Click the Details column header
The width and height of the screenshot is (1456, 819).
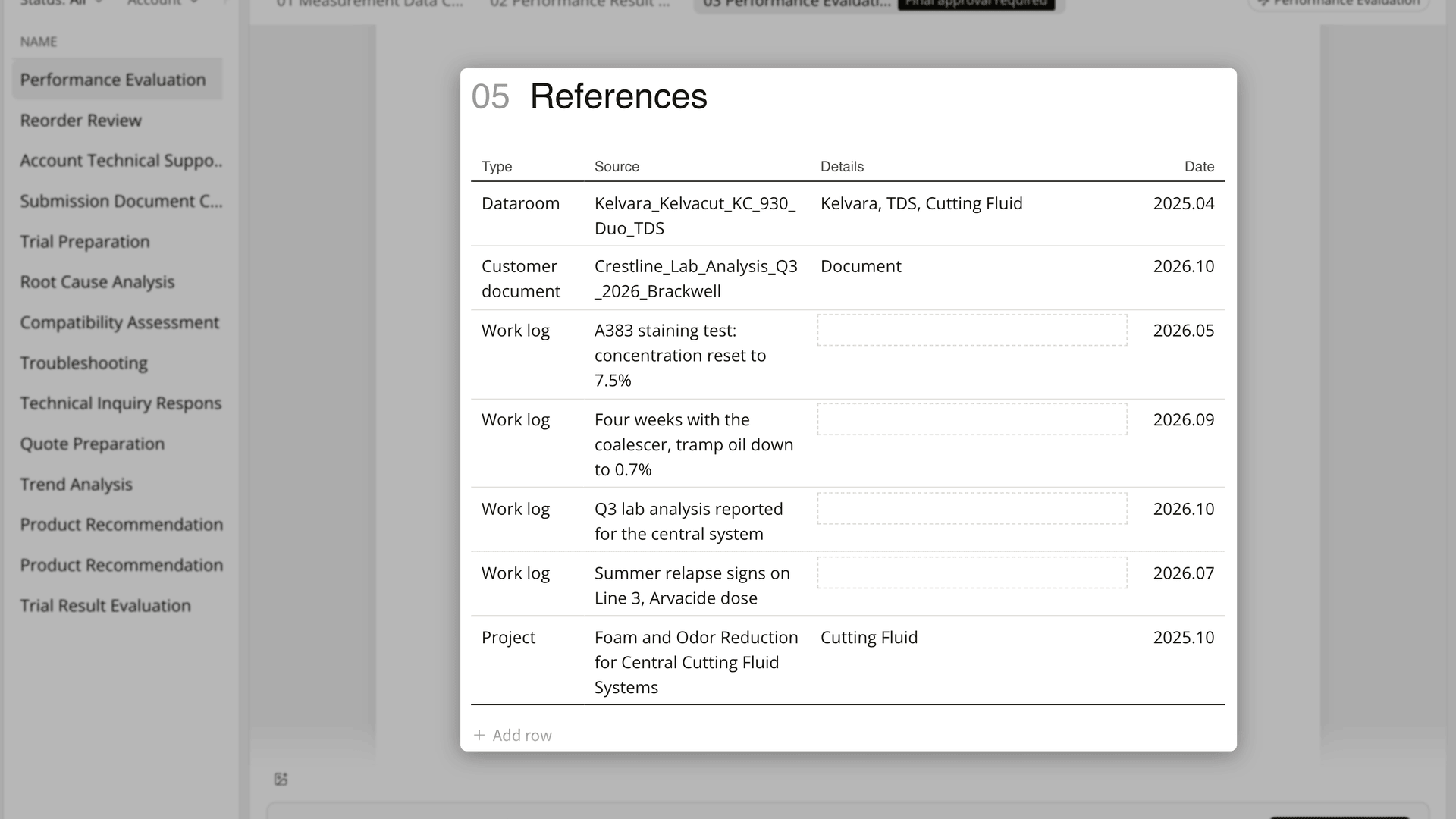point(842,166)
